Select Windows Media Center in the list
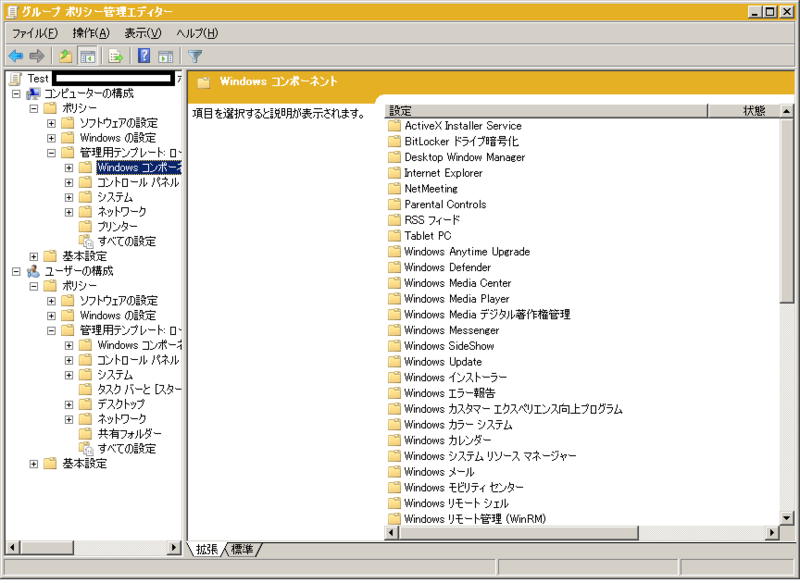Screen dimensions: 800x583 click(x=458, y=283)
